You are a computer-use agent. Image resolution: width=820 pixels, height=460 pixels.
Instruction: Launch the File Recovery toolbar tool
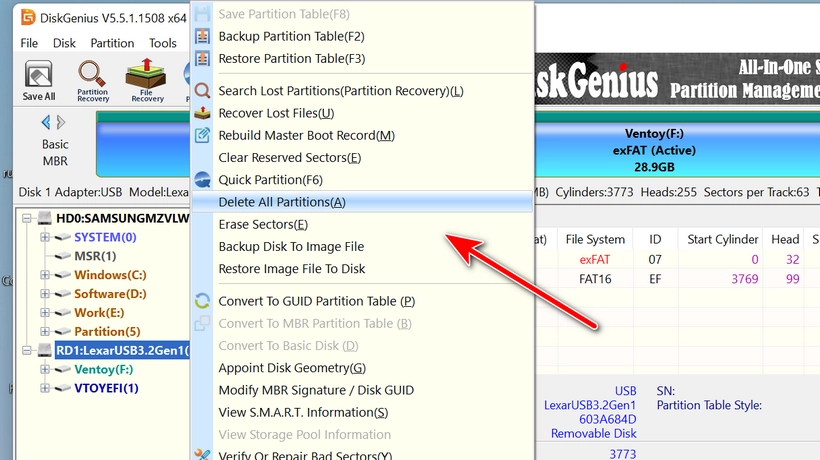[x=147, y=80]
